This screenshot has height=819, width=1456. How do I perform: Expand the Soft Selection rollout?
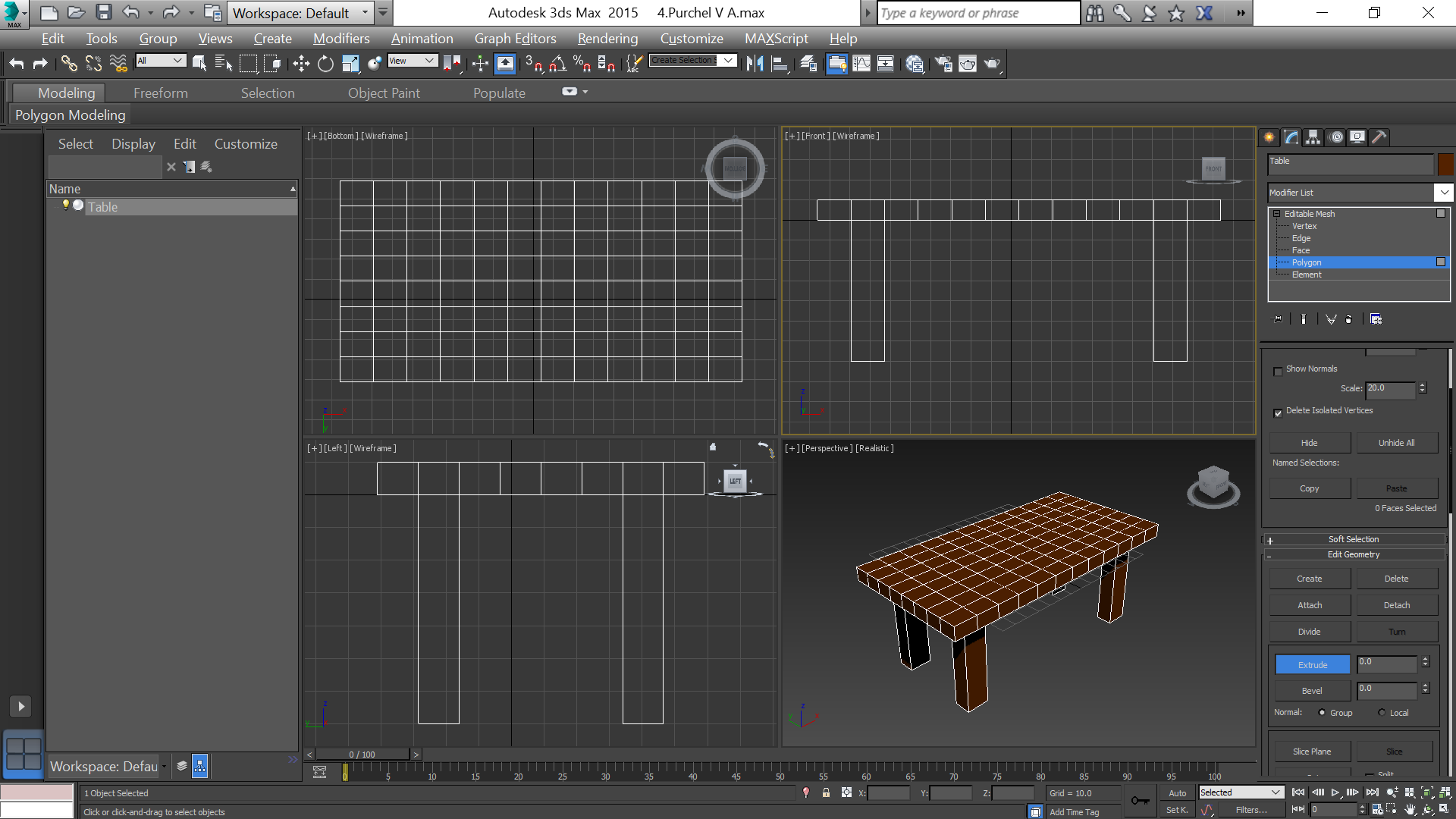1354,540
